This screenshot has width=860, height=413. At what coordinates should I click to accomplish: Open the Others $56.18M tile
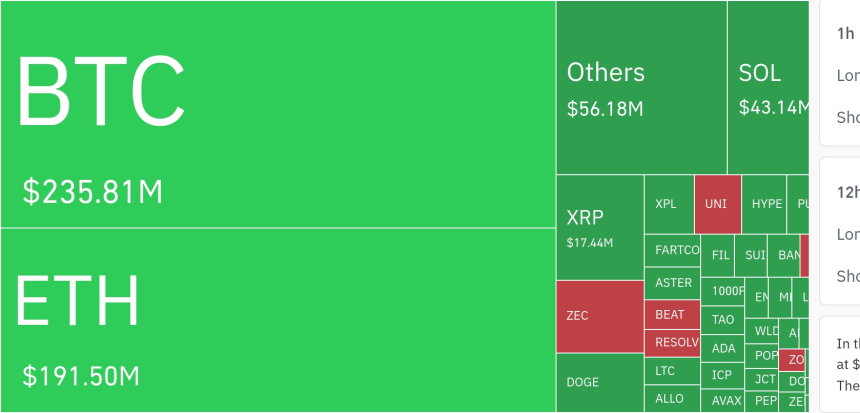click(x=640, y=88)
